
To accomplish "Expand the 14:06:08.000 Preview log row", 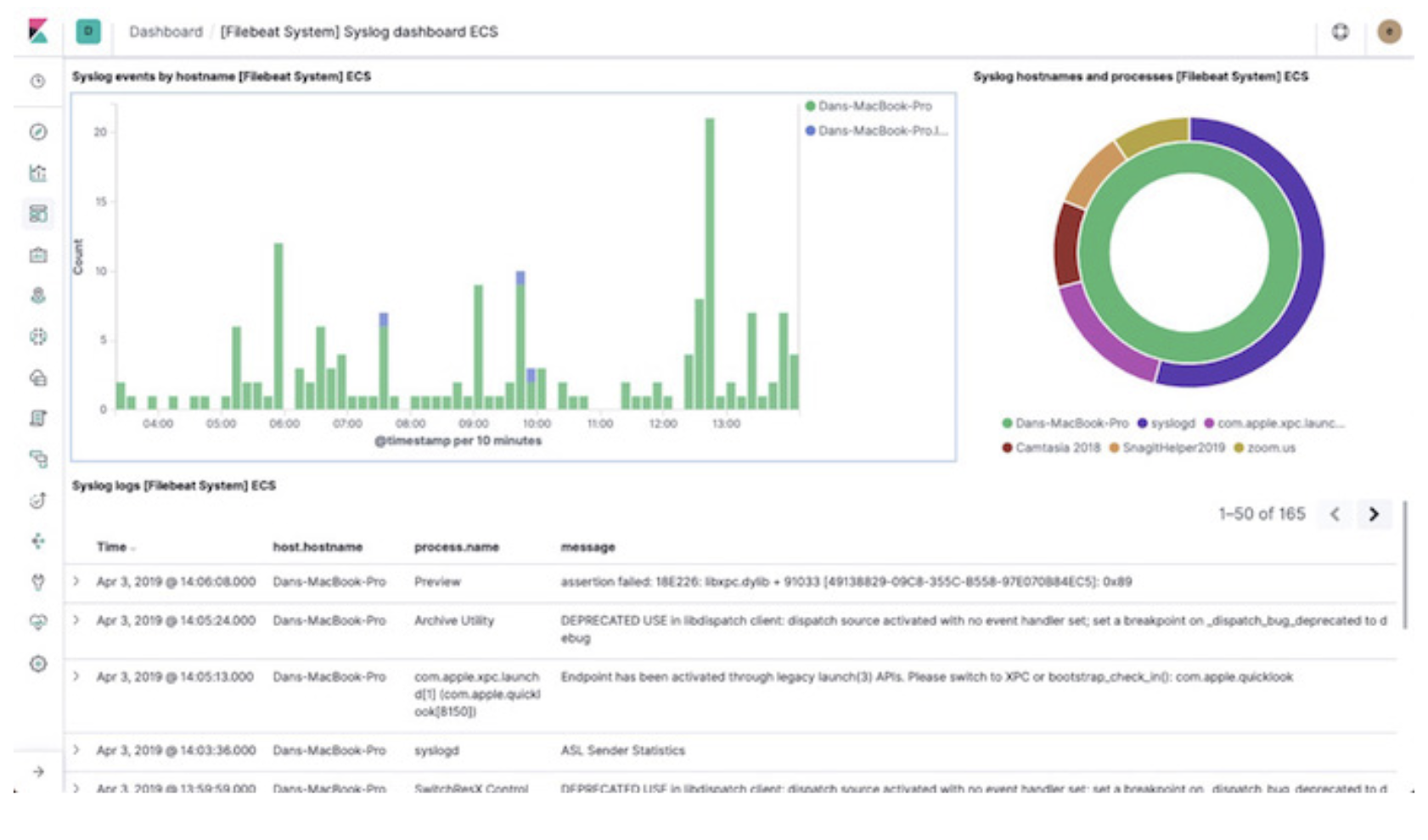I will 76,581.
